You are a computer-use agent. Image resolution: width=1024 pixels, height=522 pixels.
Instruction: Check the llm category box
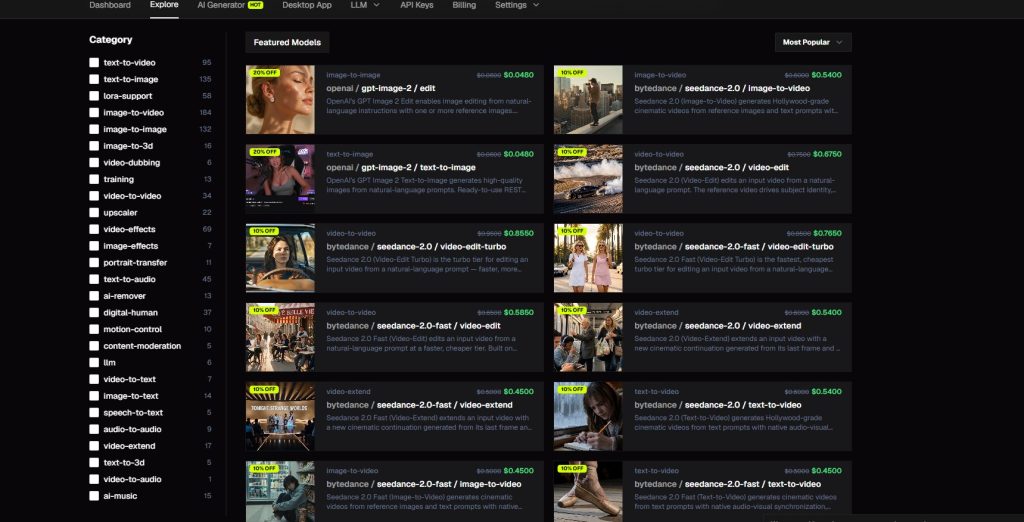coord(94,363)
